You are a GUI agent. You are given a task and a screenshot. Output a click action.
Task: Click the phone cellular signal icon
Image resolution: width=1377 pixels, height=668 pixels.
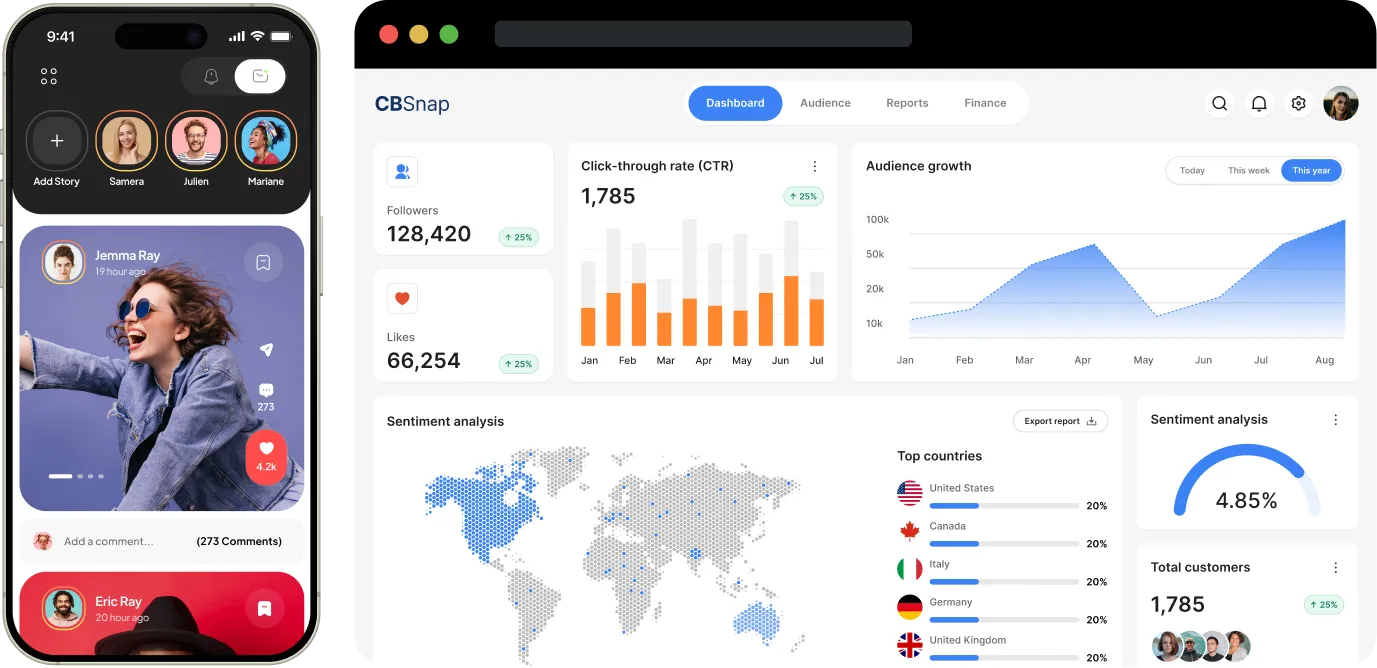[x=237, y=36]
